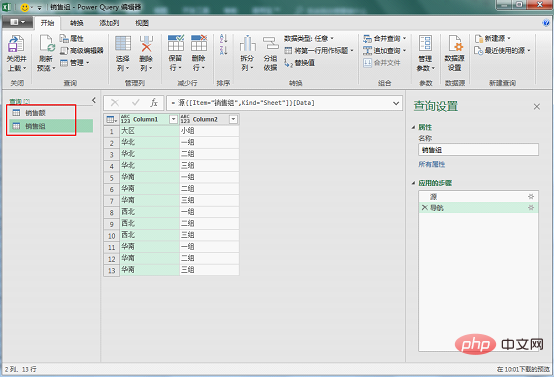Cancel formula edit with the X icon
The width and height of the screenshot is (554, 377).
click(x=115, y=103)
